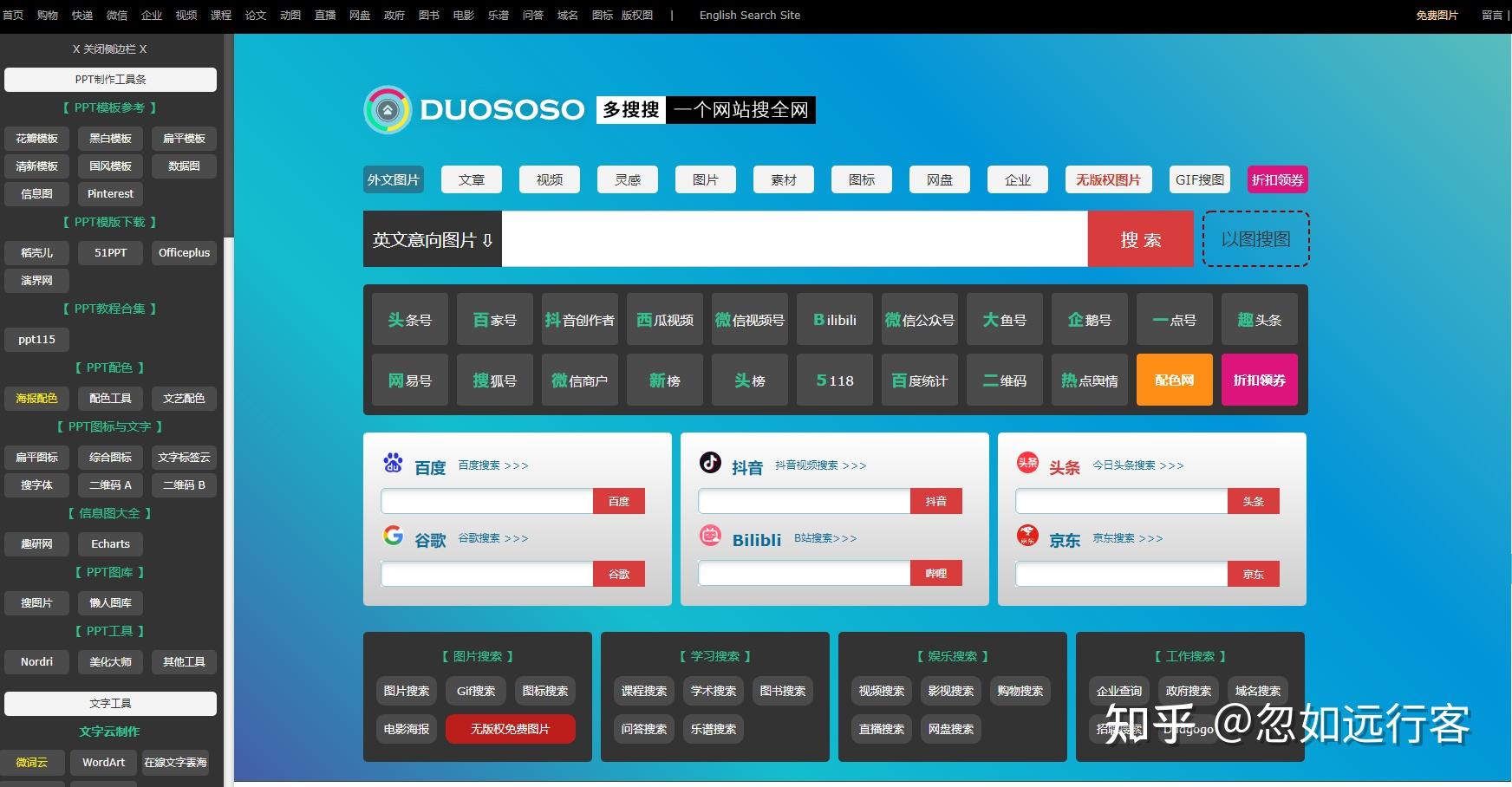Click the red 无版权免费图片 button
Image resolution: width=1512 pixels, height=787 pixels.
(x=511, y=729)
